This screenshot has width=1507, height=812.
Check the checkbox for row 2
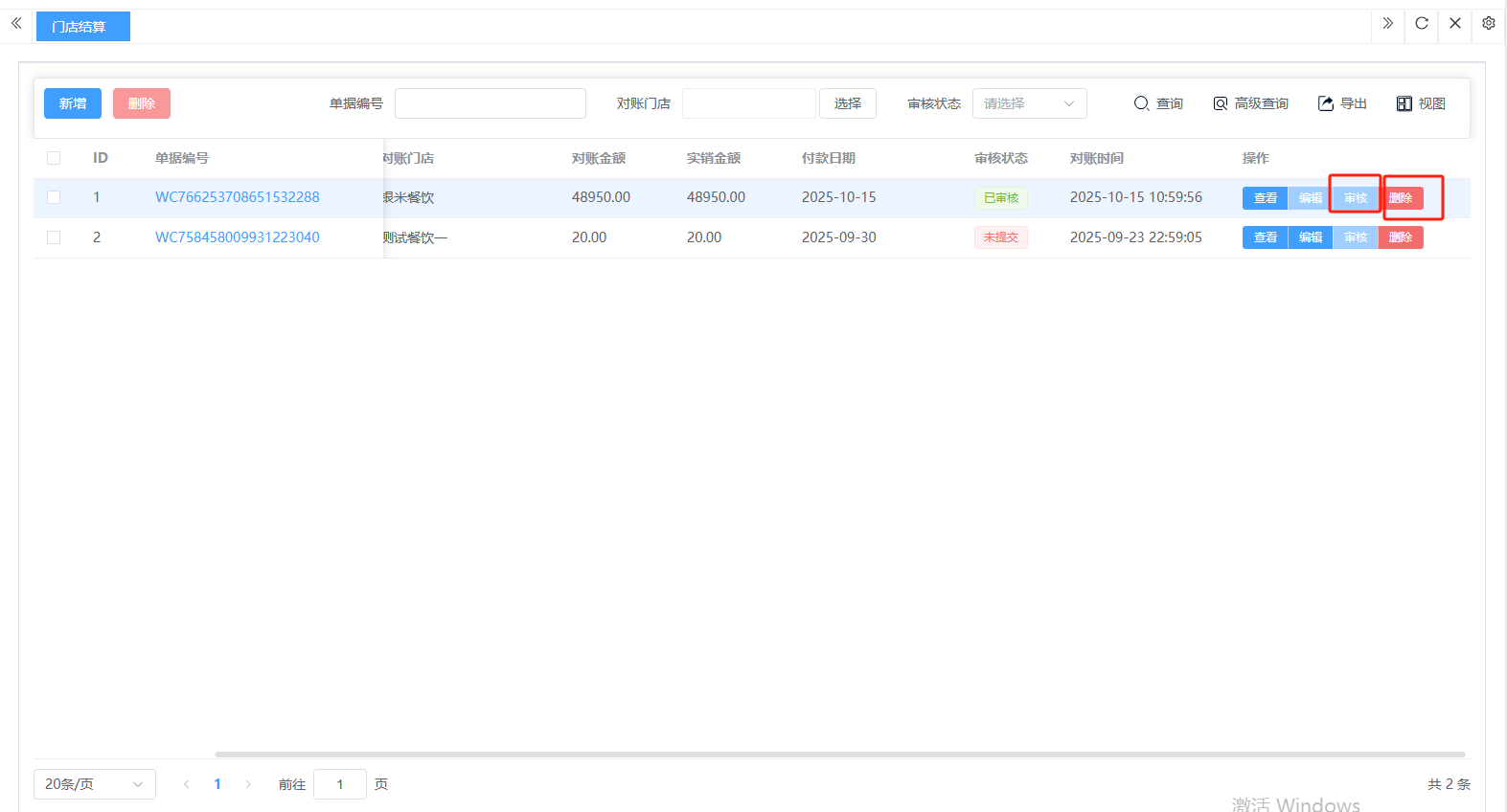(x=54, y=237)
